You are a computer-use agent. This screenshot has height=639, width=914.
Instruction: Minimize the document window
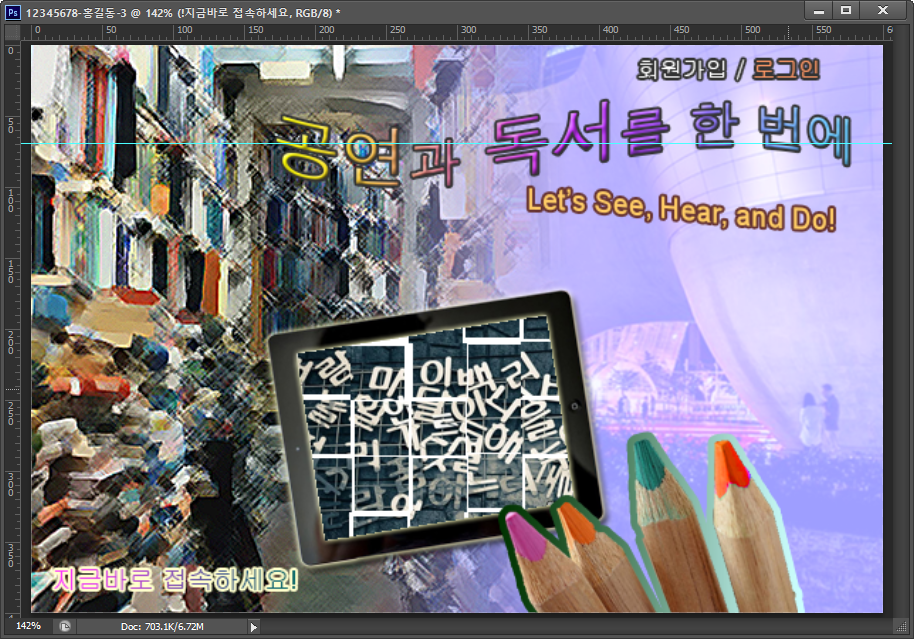(x=819, y=11)
